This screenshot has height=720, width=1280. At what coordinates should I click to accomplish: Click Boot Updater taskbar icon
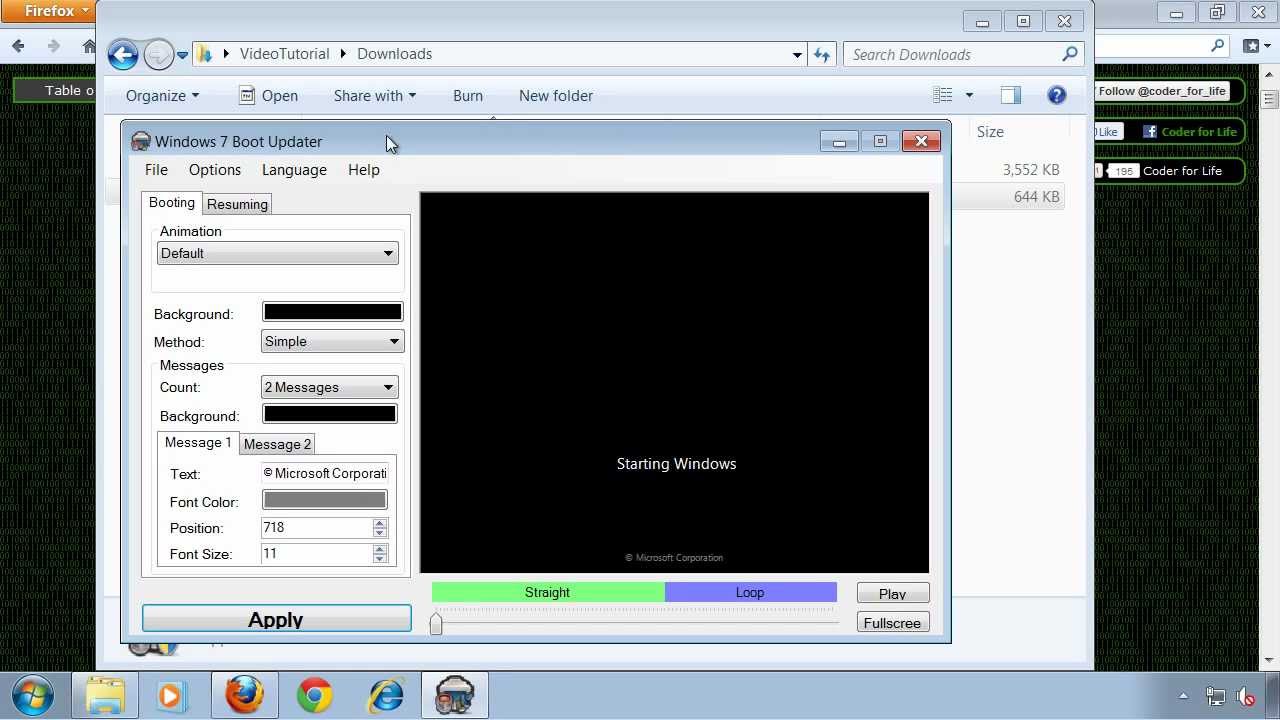click(x=454, y=696)
